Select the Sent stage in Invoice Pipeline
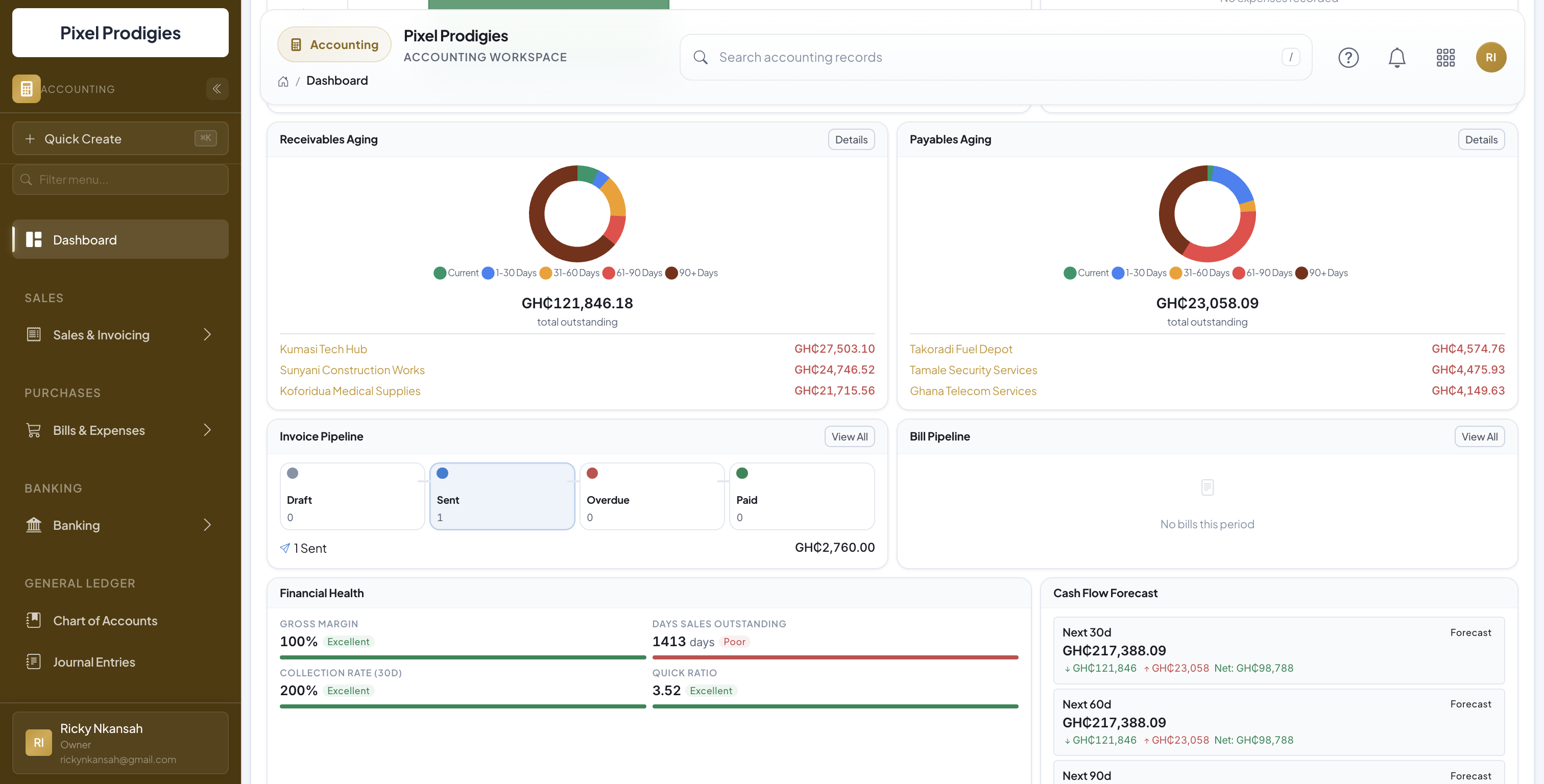This screenshot has height=784, width=1544. [x=502, y=496]
